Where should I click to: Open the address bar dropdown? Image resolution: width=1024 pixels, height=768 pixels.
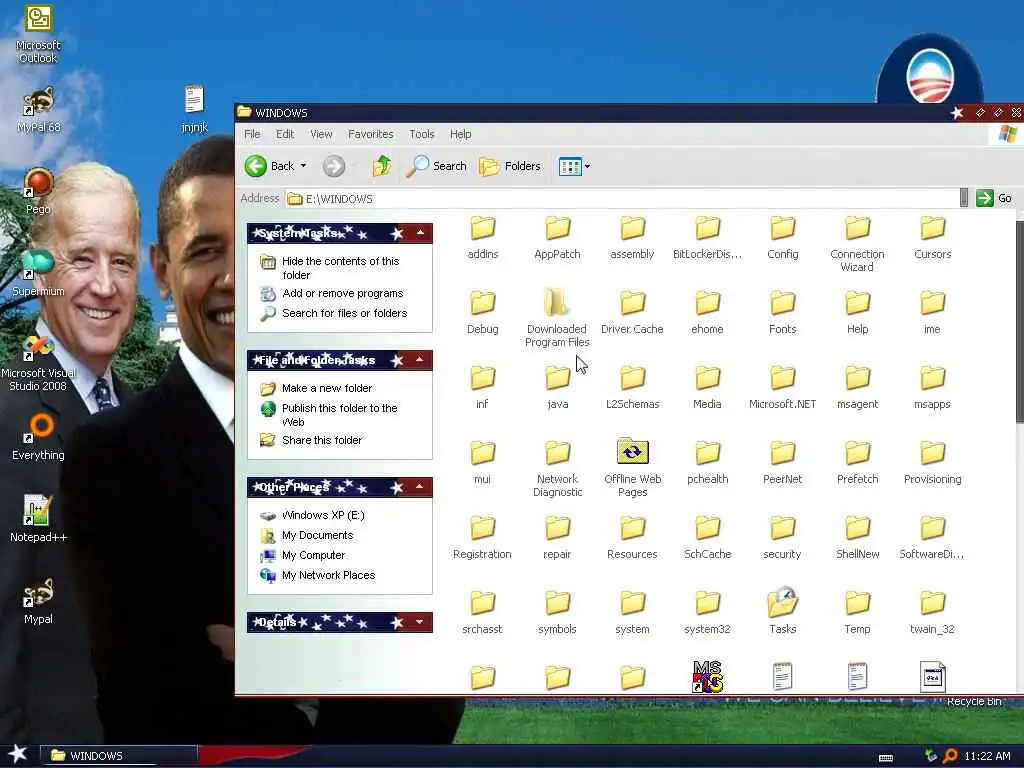click(x=963, y=198)
